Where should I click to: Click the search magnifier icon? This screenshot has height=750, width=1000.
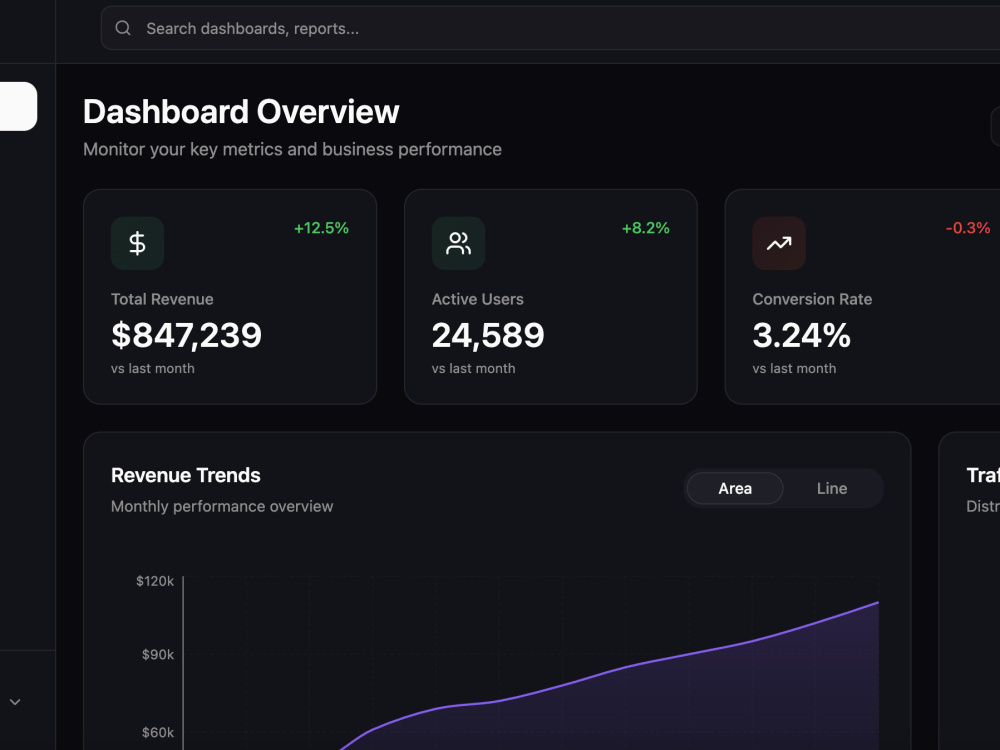pyautogui.click(x=123, y=28)
